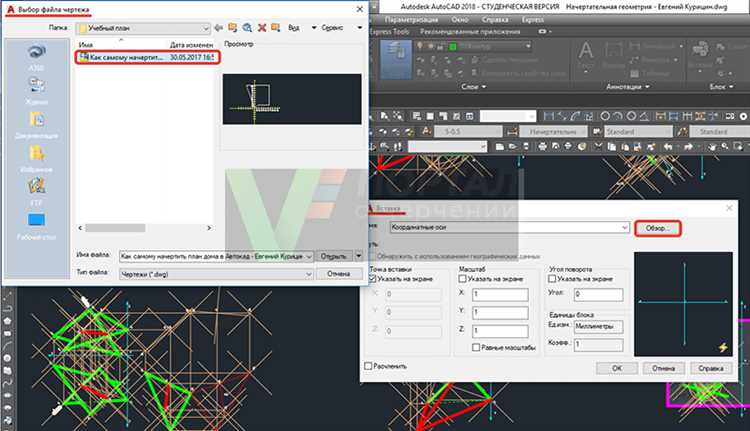
Task: Open the 'Тип файла' dropdown list
Action: pyautogui.click(x=307, y=273)
